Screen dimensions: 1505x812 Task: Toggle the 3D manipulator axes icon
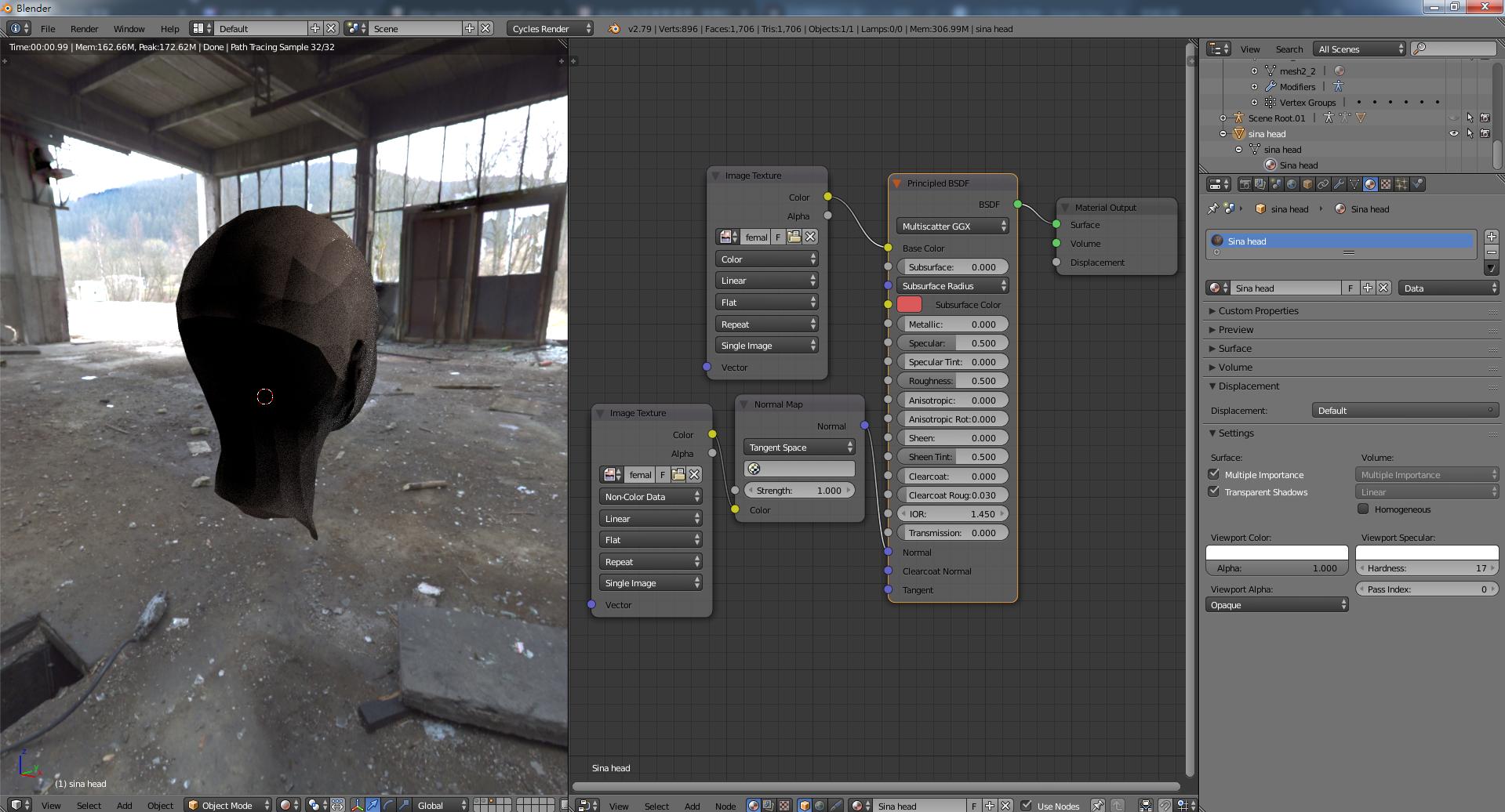coord(357,805)
